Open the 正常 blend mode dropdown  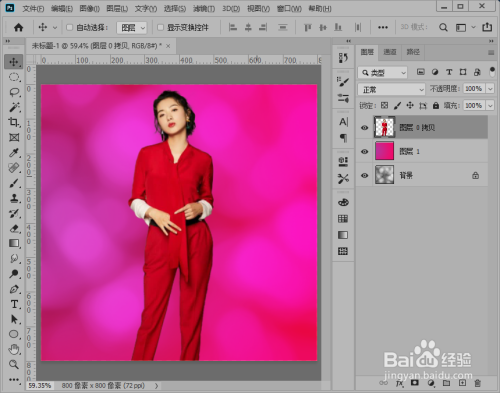coord(392,89)
